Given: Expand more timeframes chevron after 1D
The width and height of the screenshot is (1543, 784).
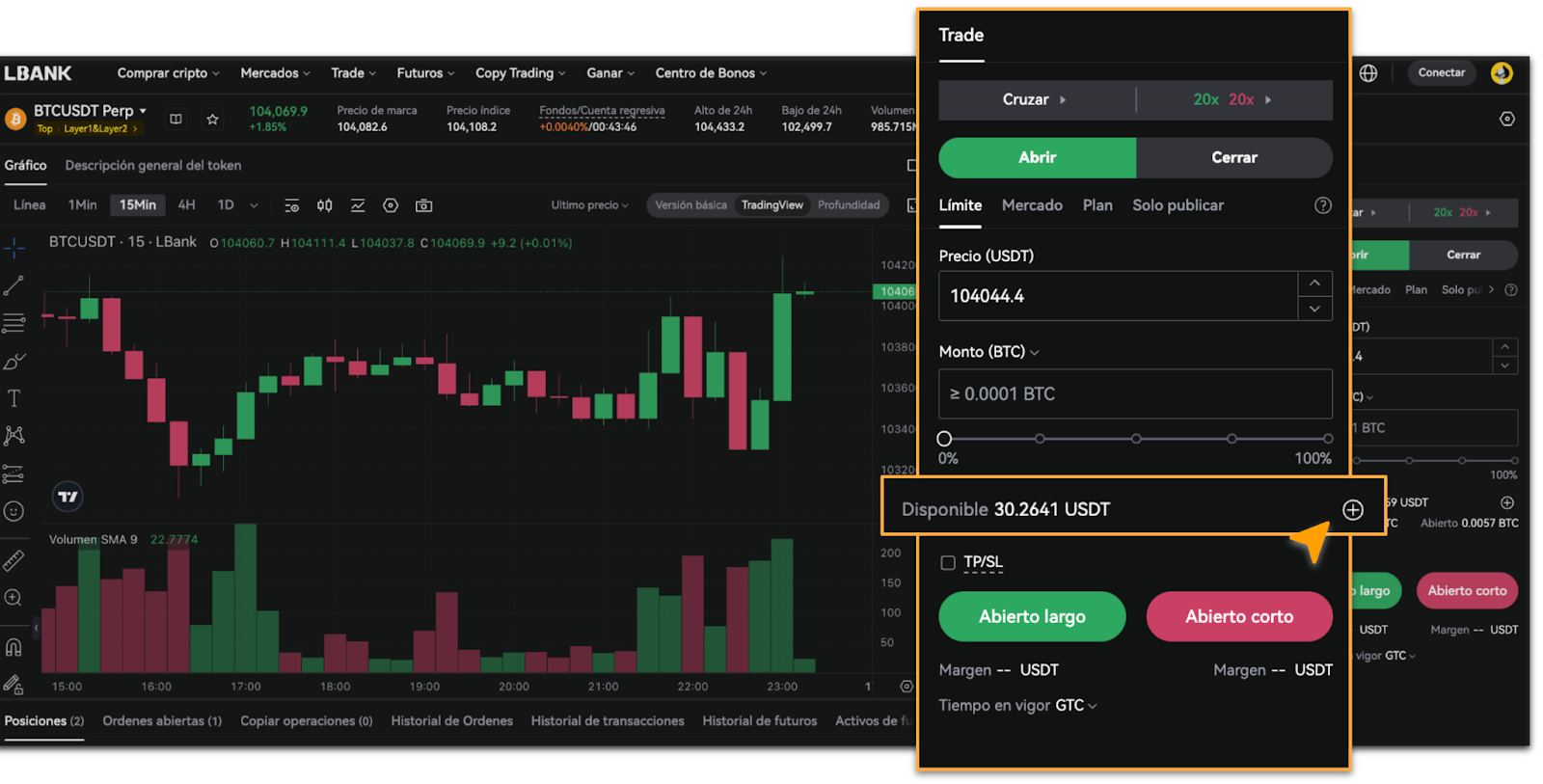Looking at the screenshot, I should (254, 205).
